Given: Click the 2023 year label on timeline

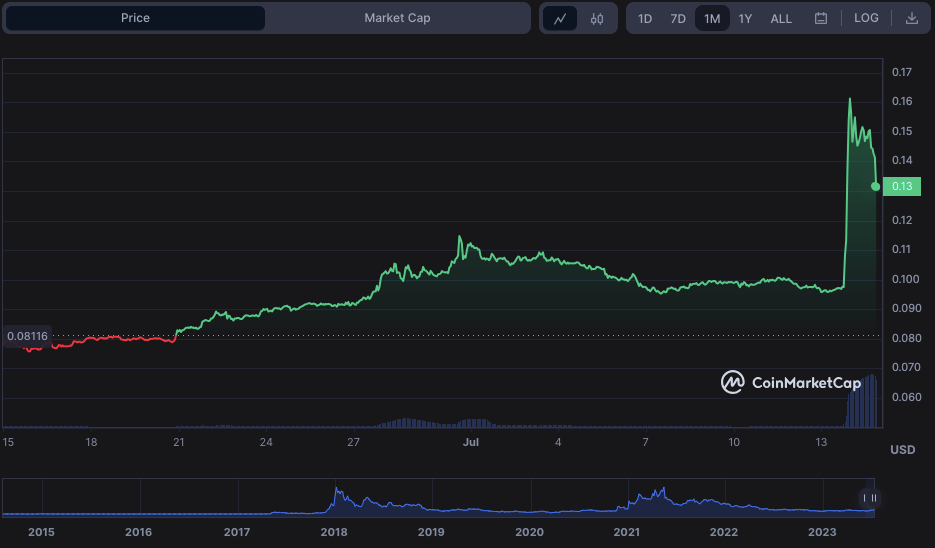Looking at the screenshot, I should (x=822, y=532).
